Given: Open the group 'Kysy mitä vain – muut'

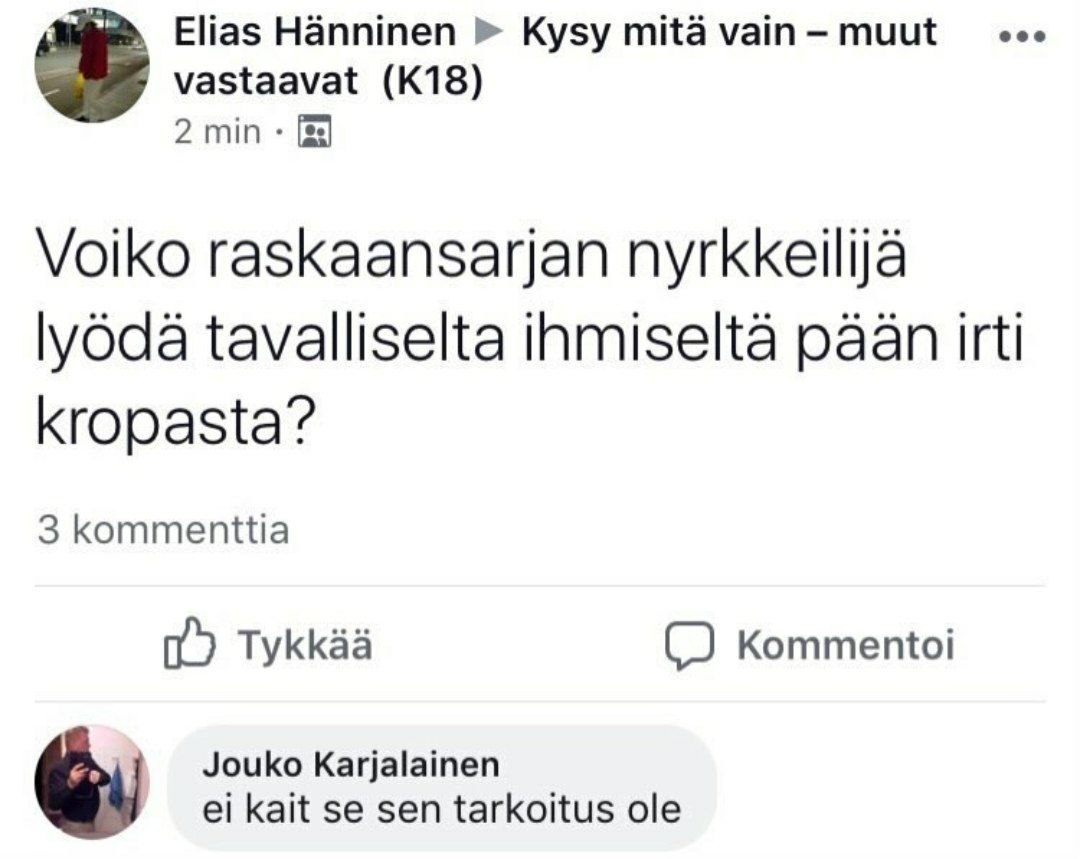Looking at the screenshot, I should (730, 34).
